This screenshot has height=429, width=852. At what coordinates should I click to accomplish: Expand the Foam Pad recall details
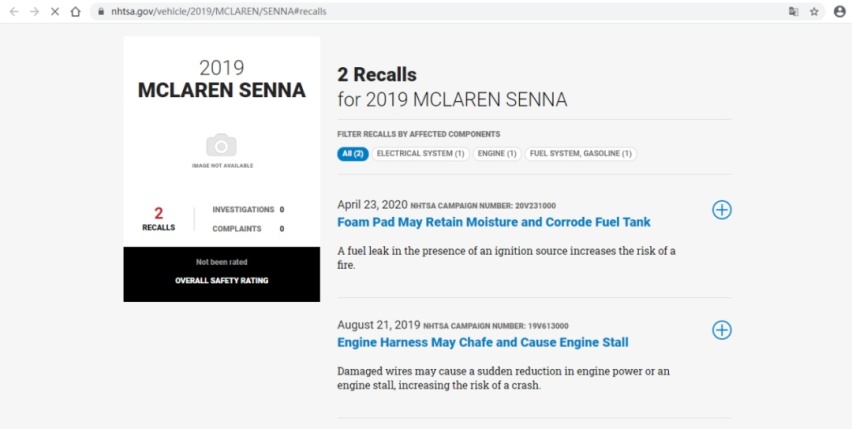tap(722, 210)
